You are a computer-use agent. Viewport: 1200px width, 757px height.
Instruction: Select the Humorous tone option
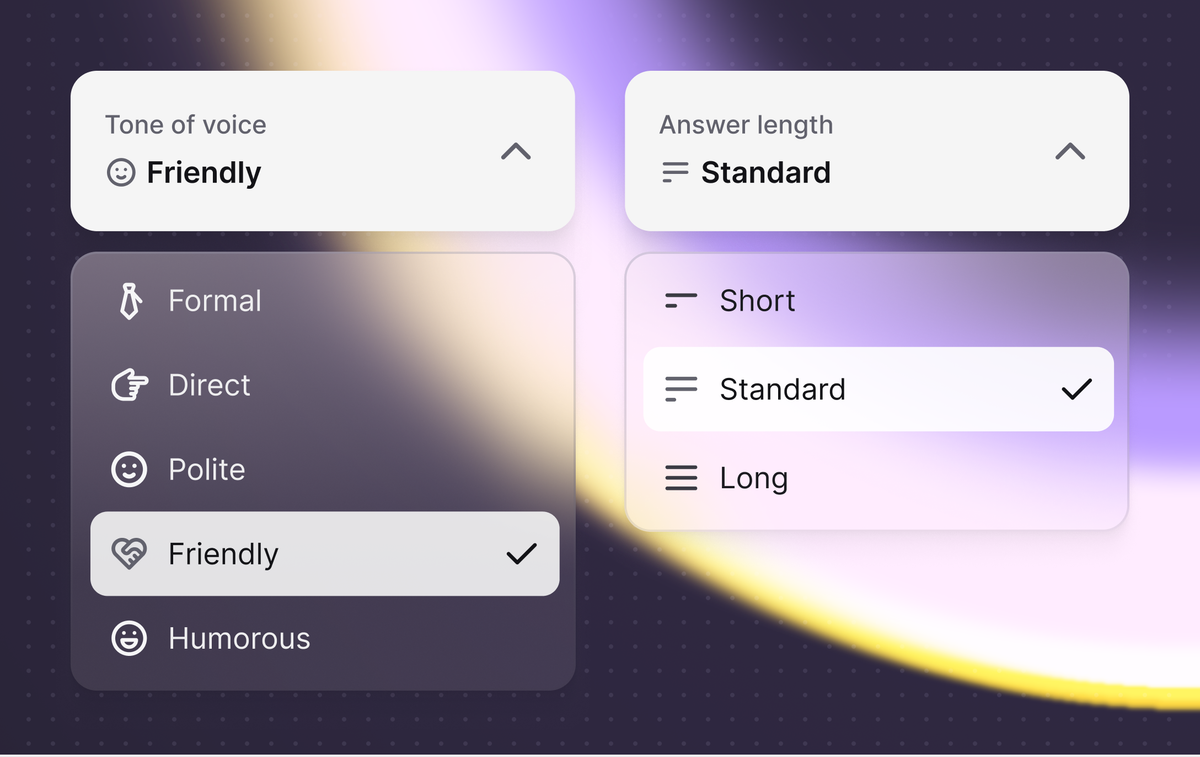coord(240,638)
